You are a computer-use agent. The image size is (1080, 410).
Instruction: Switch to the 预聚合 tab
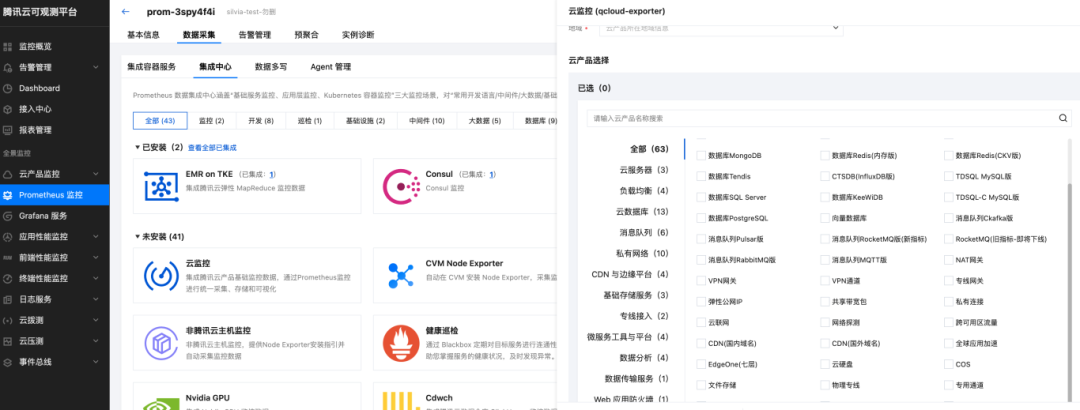pyautogui.click(x=306, y=34)
